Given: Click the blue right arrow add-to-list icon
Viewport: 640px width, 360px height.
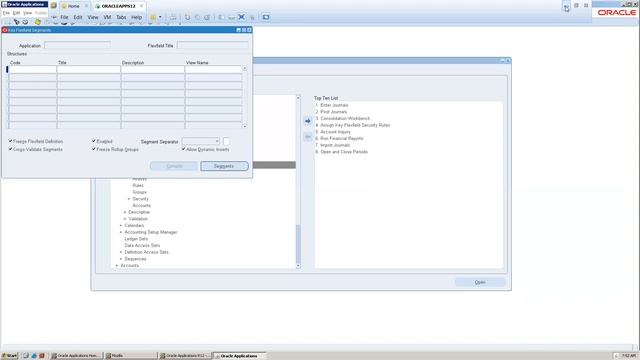Looking at the screenshot, I should click(308, 121).
